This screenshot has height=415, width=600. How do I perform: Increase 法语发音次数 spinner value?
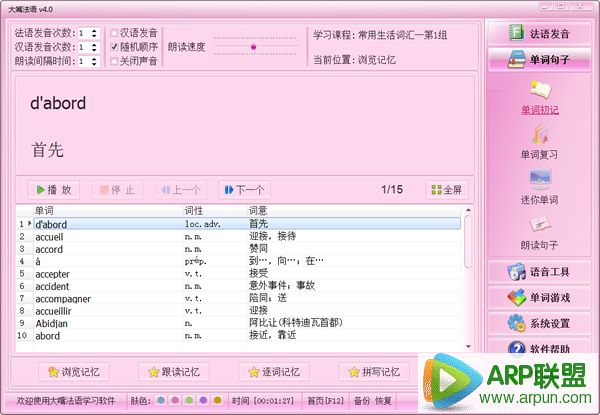[95, 30]
